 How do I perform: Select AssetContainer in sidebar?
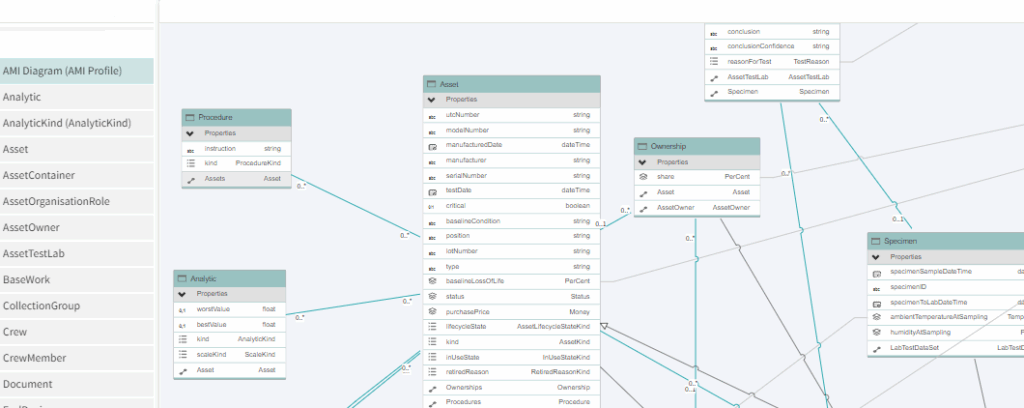76,175
